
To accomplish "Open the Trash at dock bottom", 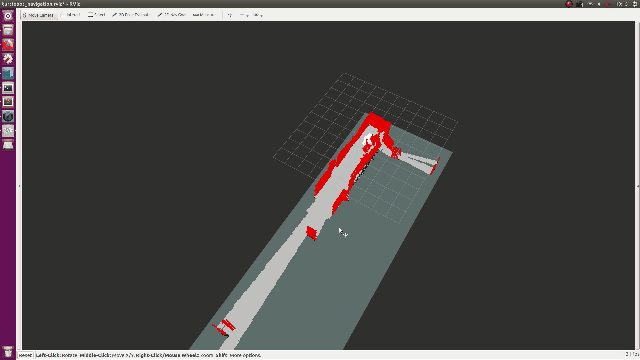I will click(8, 351).
